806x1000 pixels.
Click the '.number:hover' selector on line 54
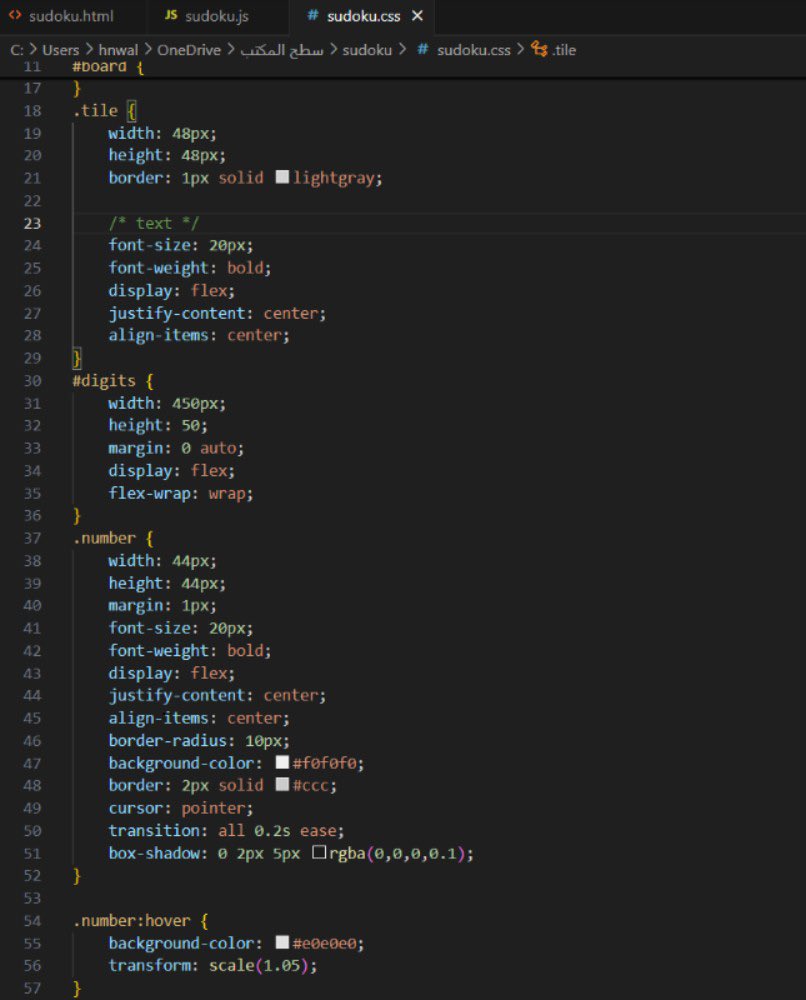tap(132, 921)
